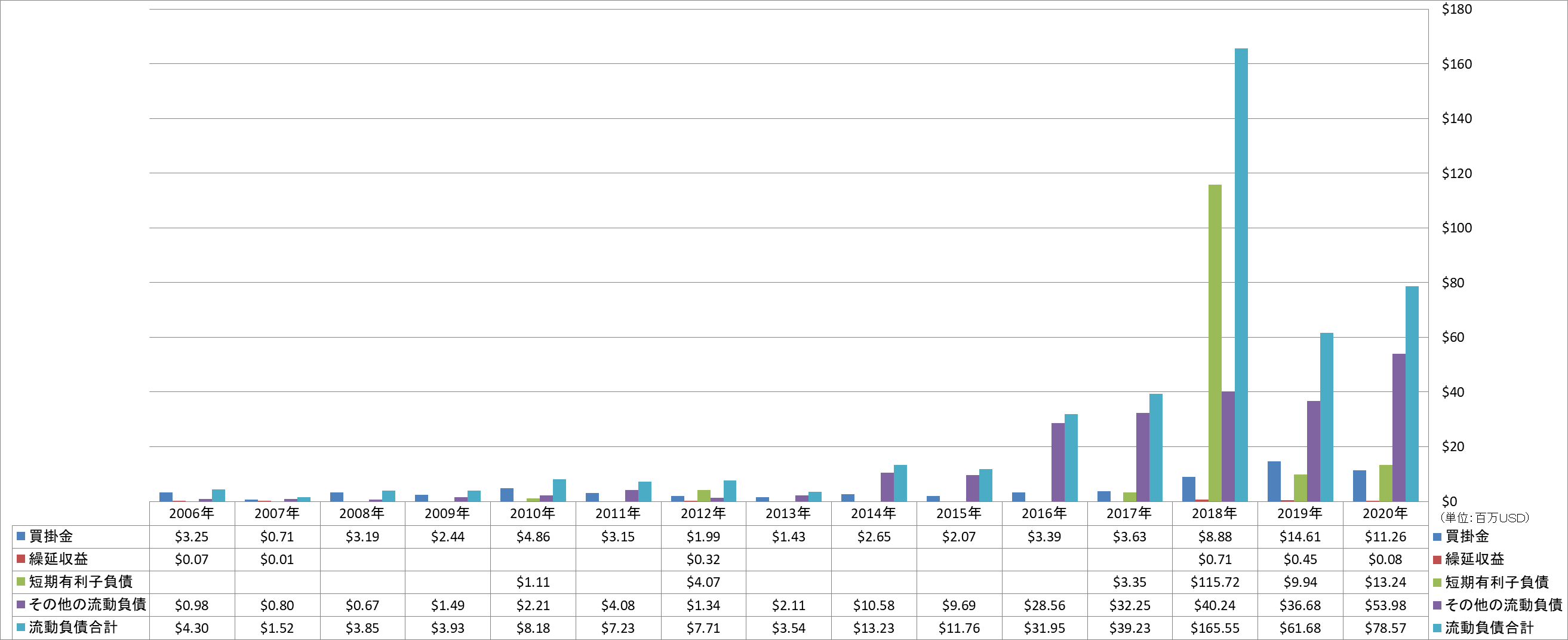The height and width of the screenshot is (640, 1568).
Task: Click the 2010年 column header
Action: coord(533,513)
